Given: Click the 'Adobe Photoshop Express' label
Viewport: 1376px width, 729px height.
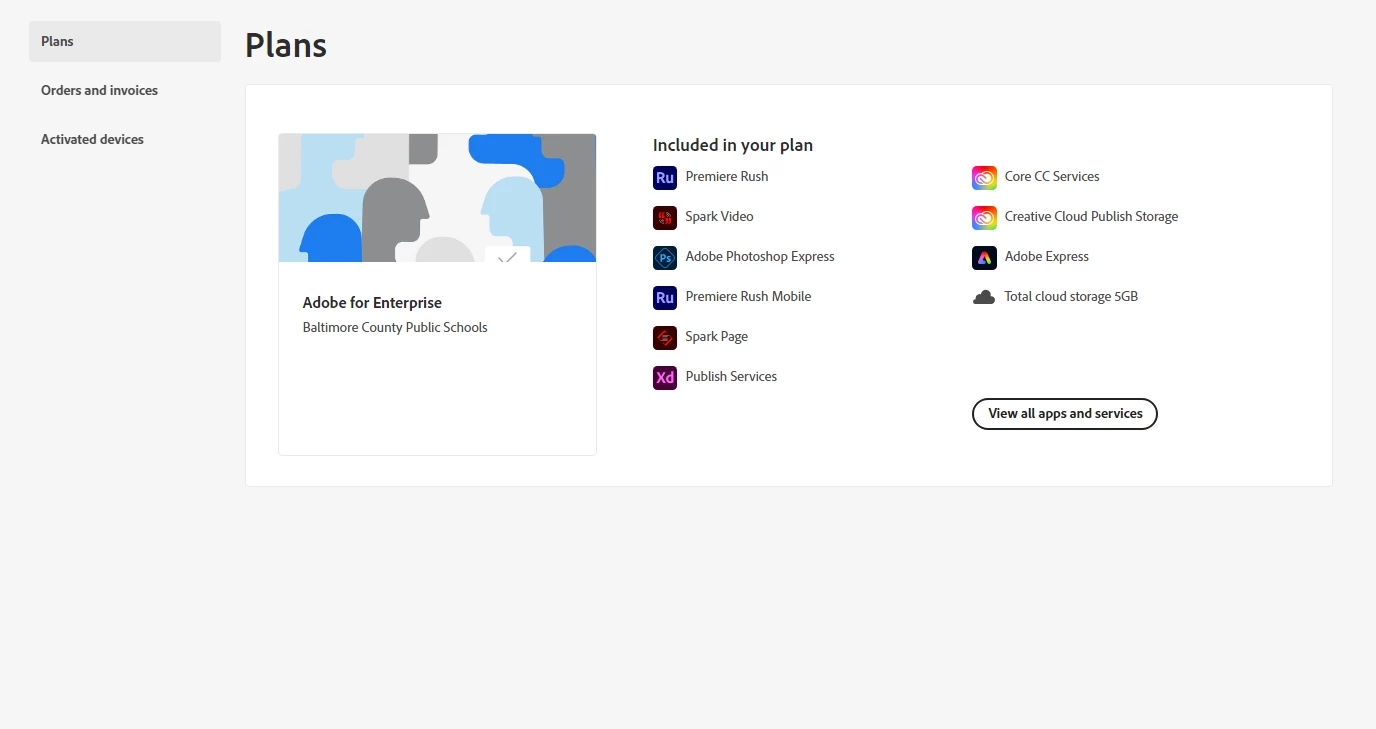Looking at the screenshot, I should click(x=760, y=256).
